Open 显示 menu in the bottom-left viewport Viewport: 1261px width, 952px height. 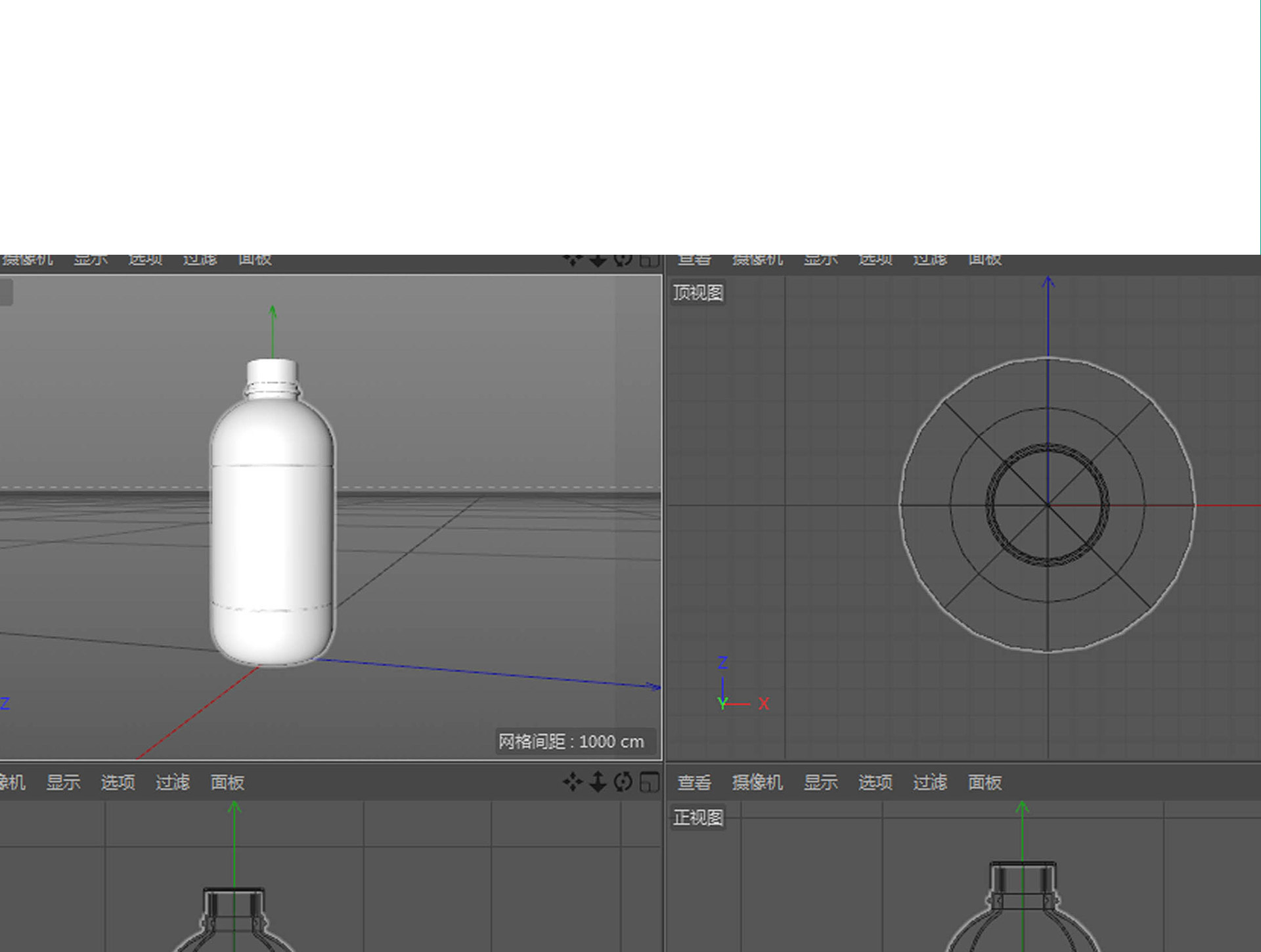pyautogui.click(x=63, y=783)
